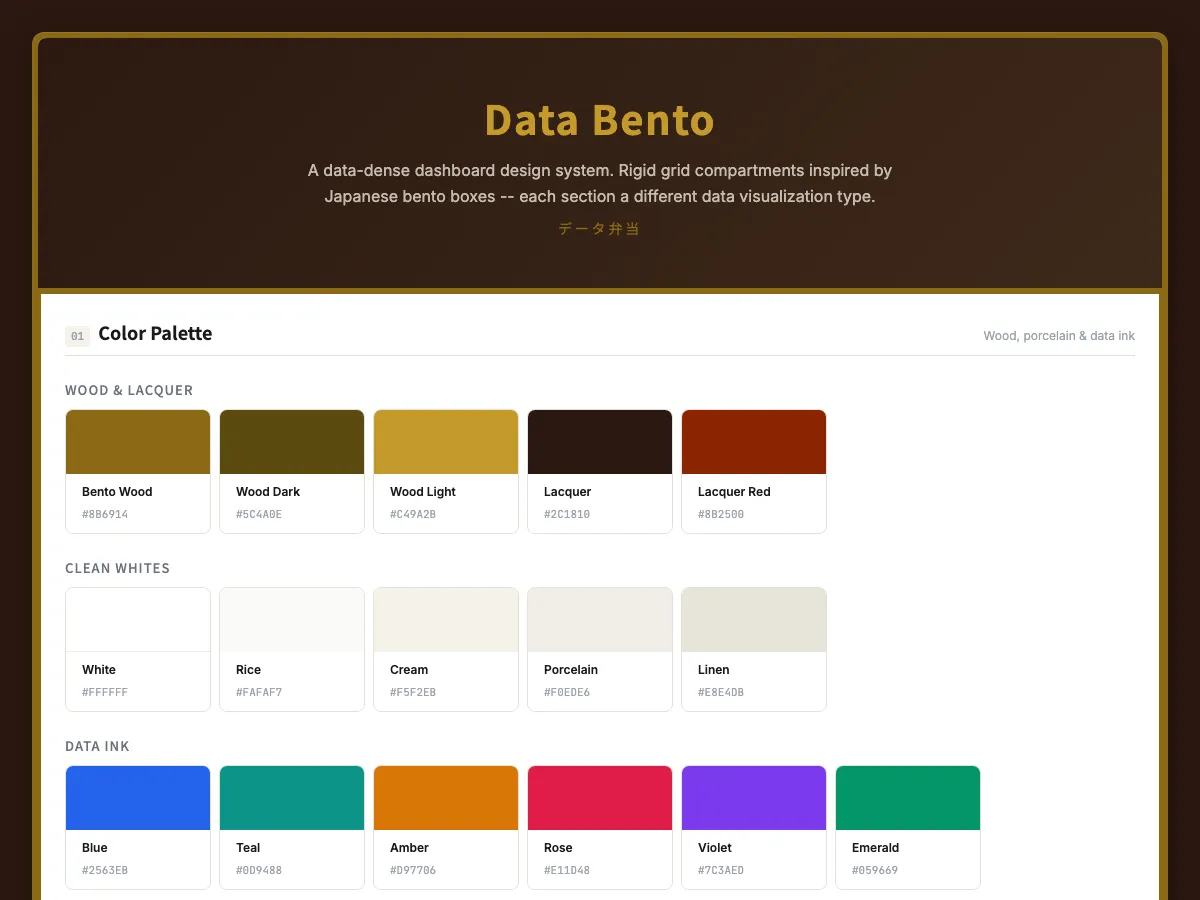Click the Data Bento page title
The width and height of the screenshot is (1200, 900).
click(599, 120)
